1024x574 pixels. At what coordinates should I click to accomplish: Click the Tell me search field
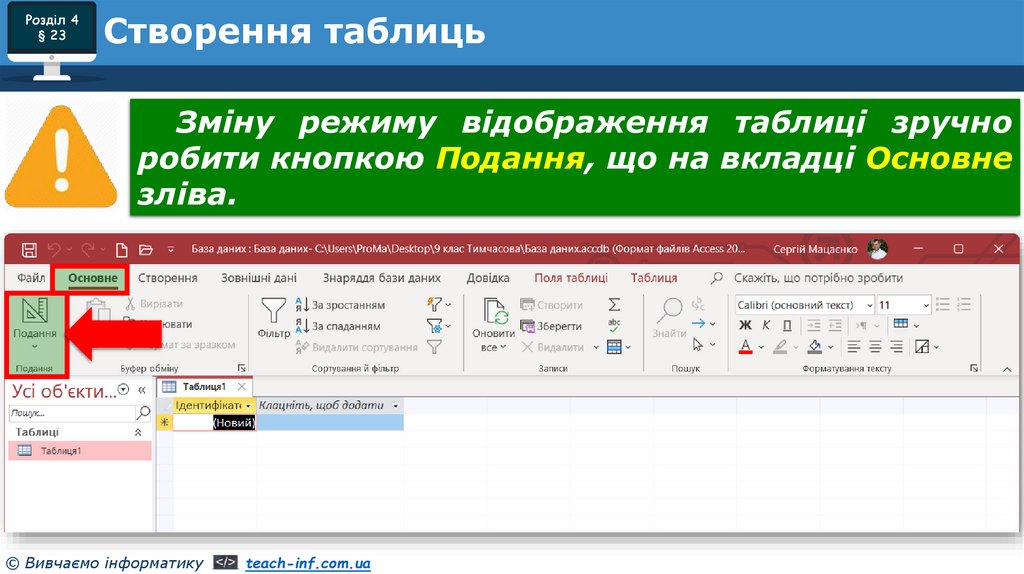click(818, 278)
